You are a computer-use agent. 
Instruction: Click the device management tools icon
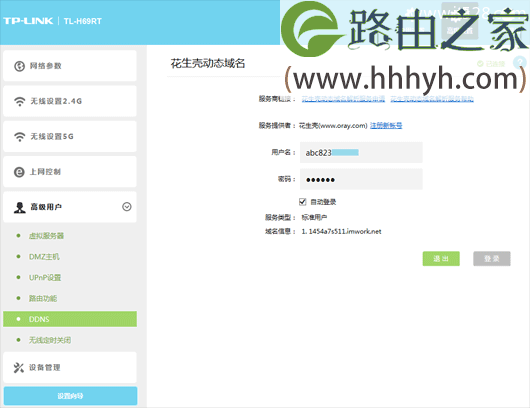tap(19, 367)
